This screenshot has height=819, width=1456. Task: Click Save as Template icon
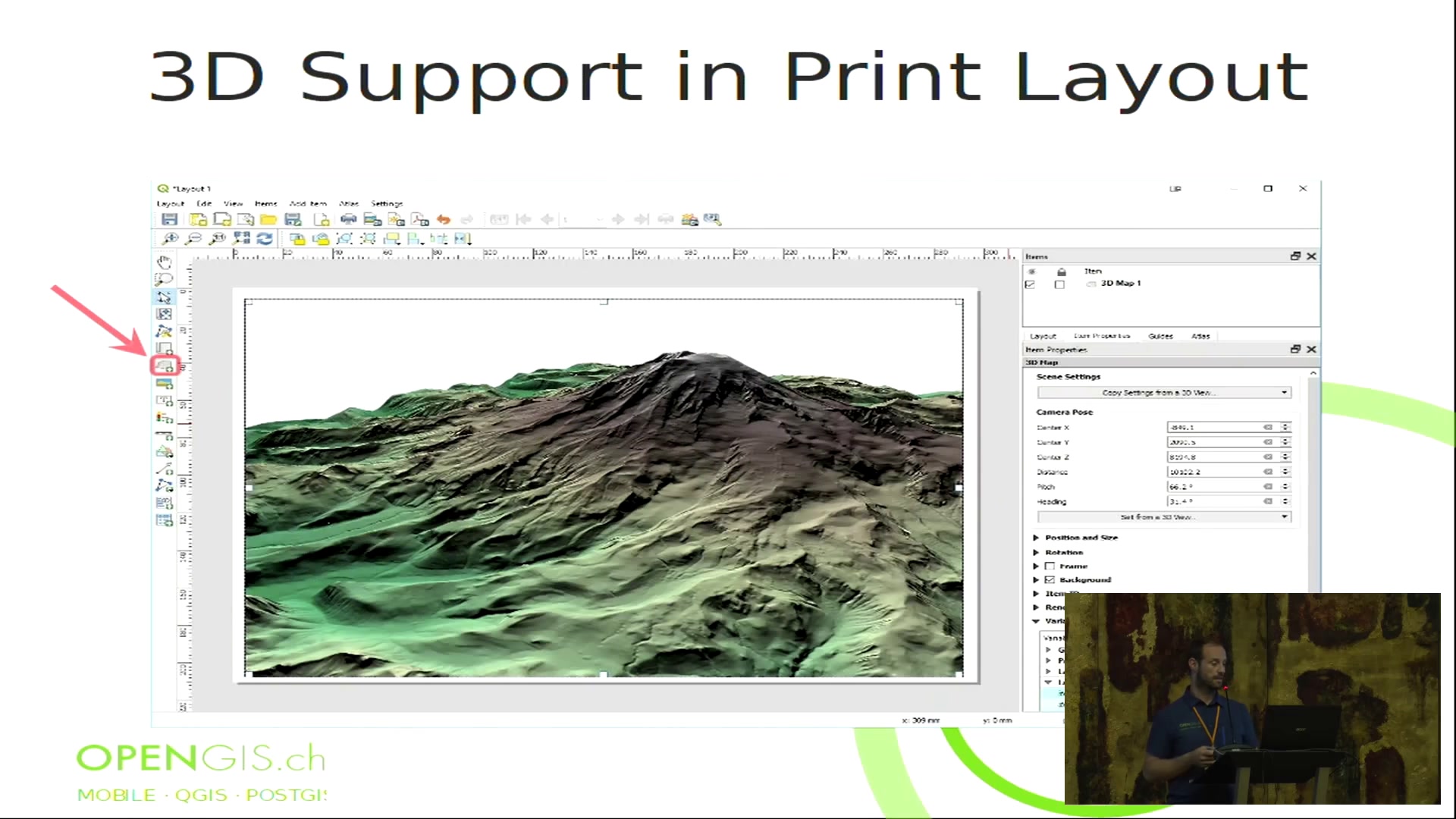coord(293,219)
